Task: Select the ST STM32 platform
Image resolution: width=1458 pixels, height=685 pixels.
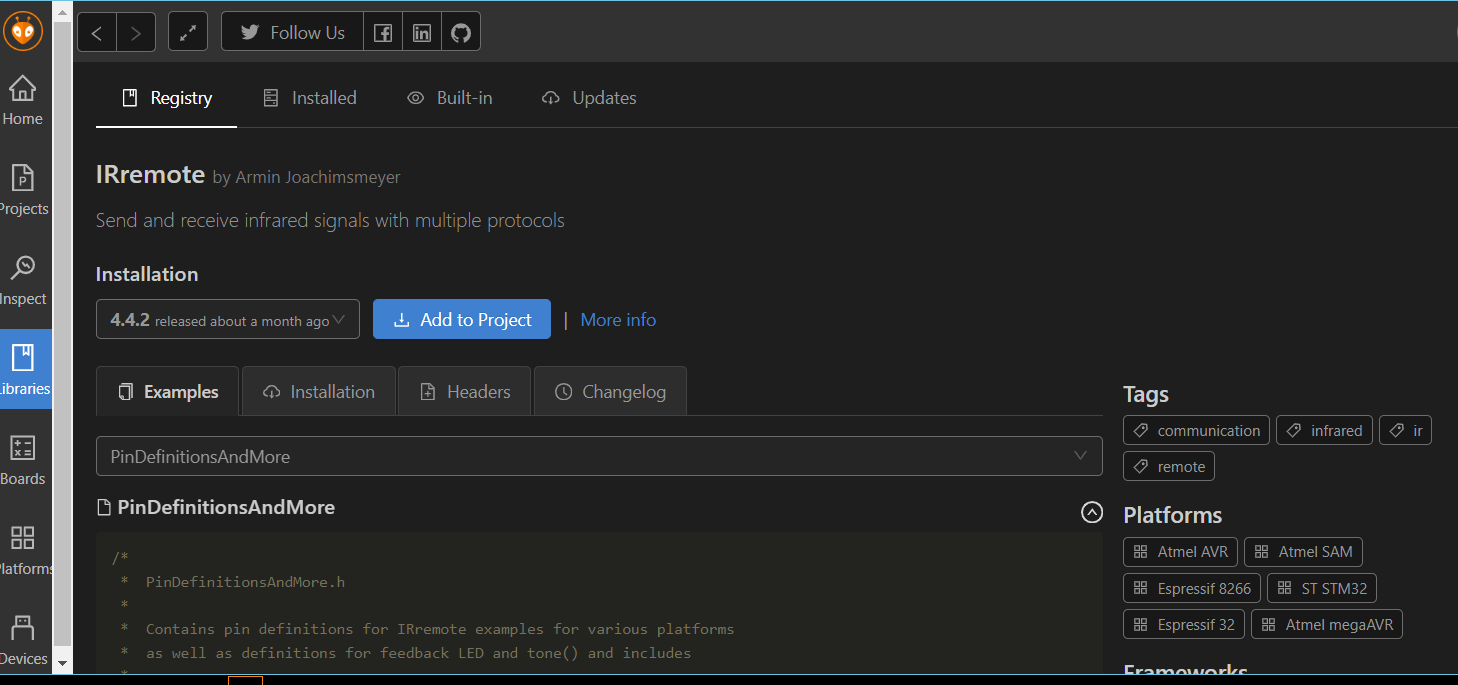Action: (x=1322, y=588)
